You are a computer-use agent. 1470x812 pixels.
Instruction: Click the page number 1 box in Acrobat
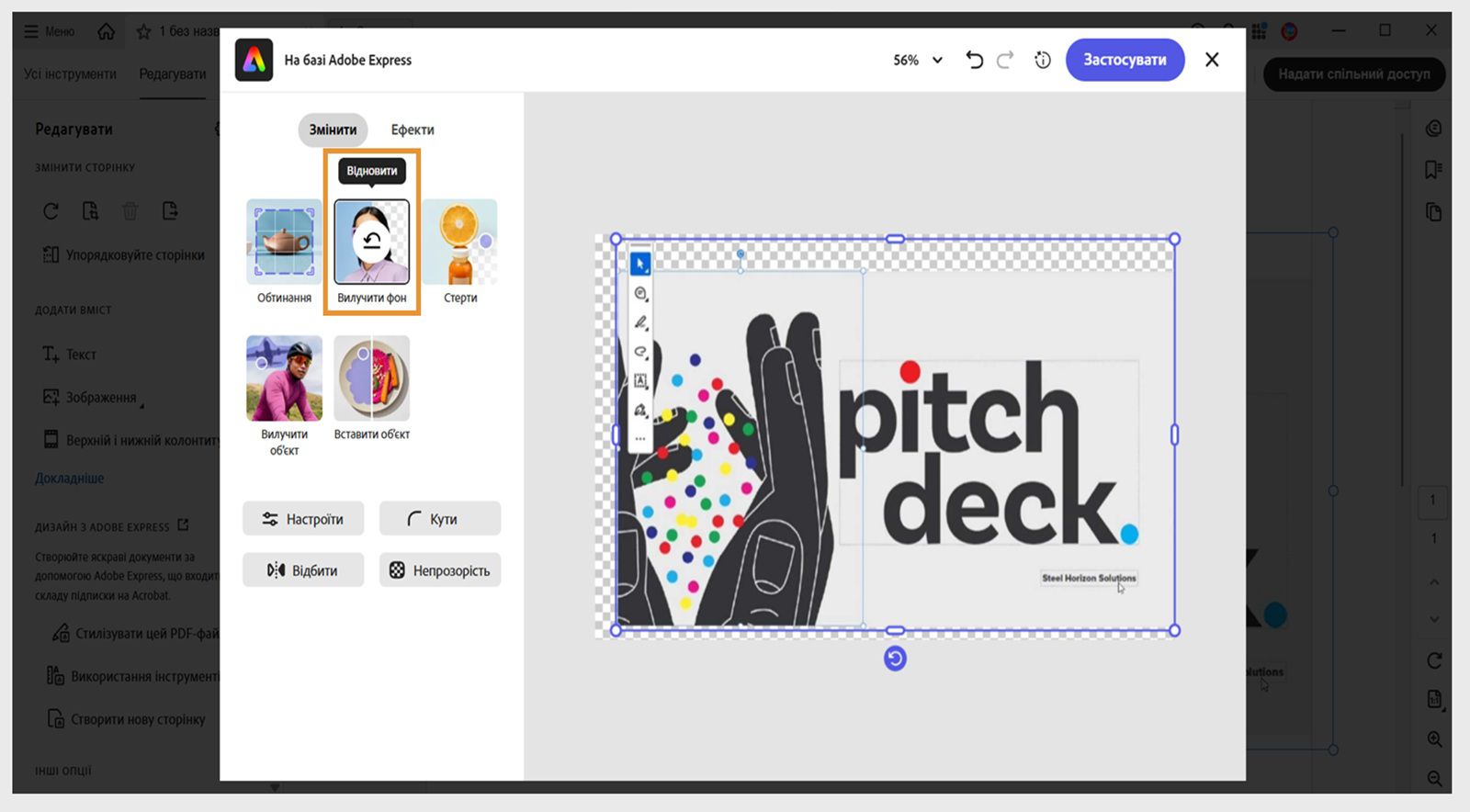tap(1432, 501)
